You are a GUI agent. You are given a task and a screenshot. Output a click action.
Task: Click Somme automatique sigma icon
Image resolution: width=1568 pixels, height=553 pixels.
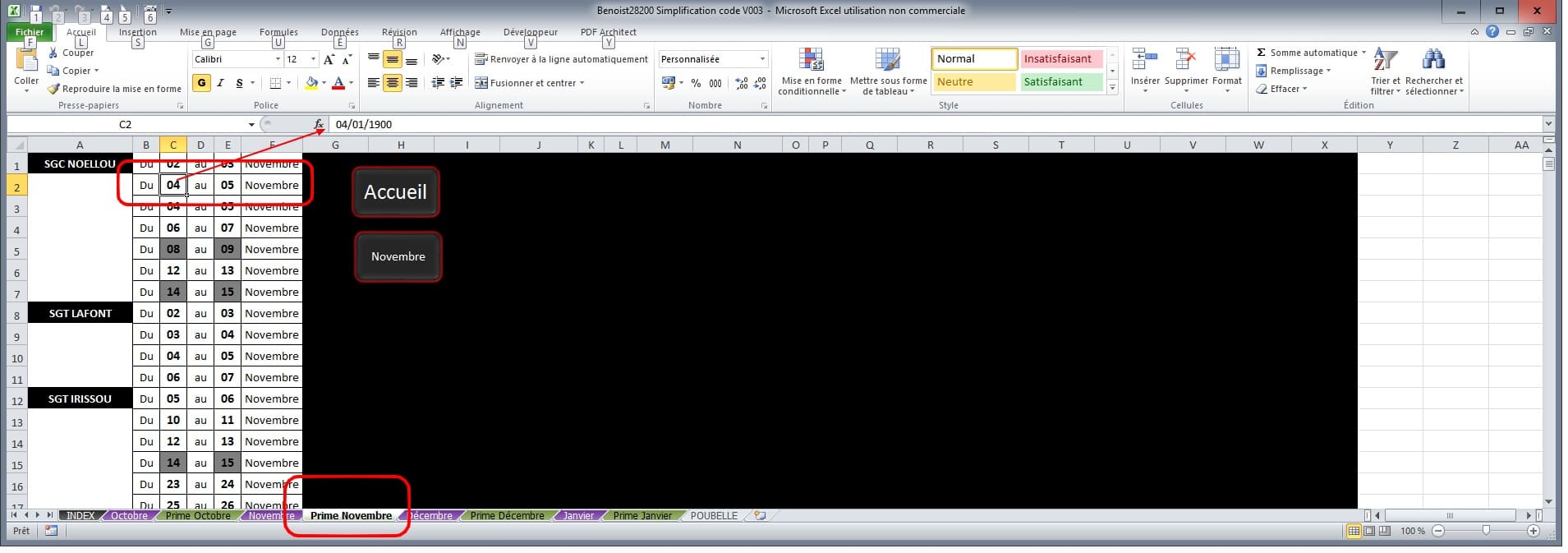click(x=1262, y=53)
